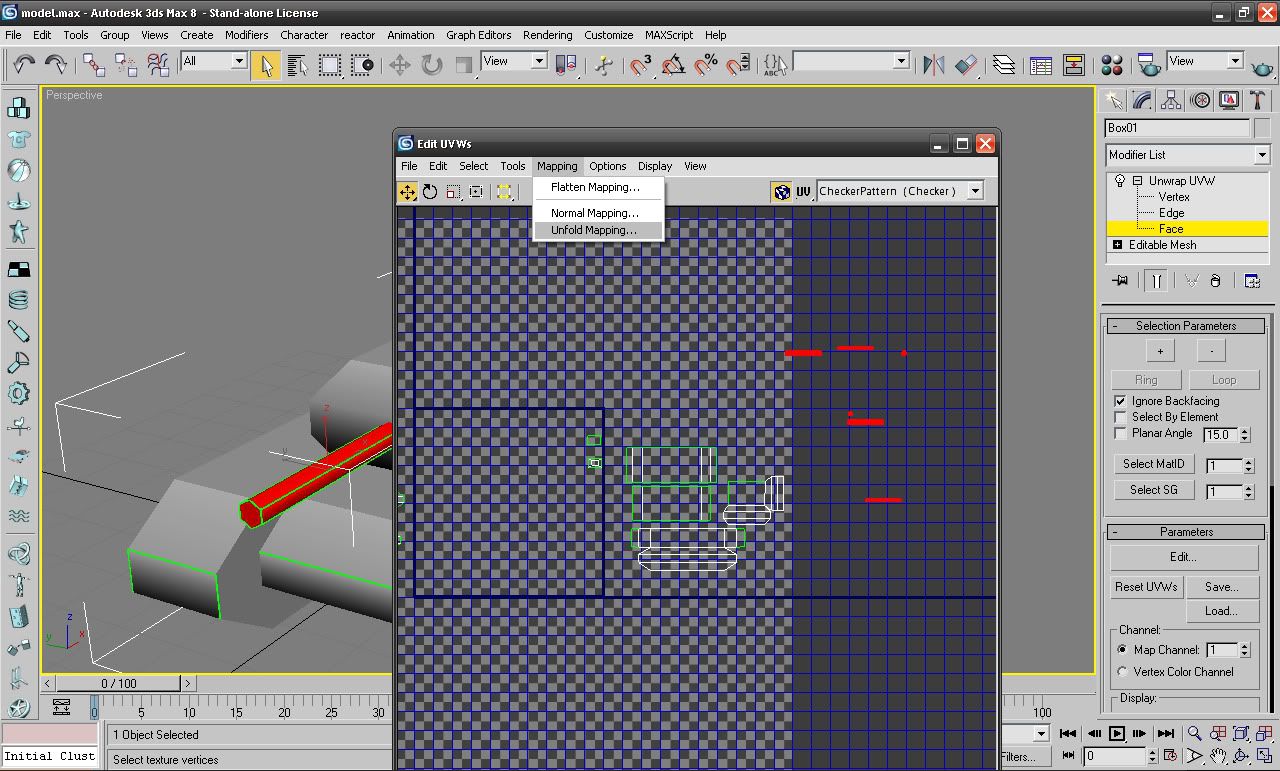
Task: Click the Redo arrow in main toolbar
Action: pyautogui.click(x=56, y=65)
